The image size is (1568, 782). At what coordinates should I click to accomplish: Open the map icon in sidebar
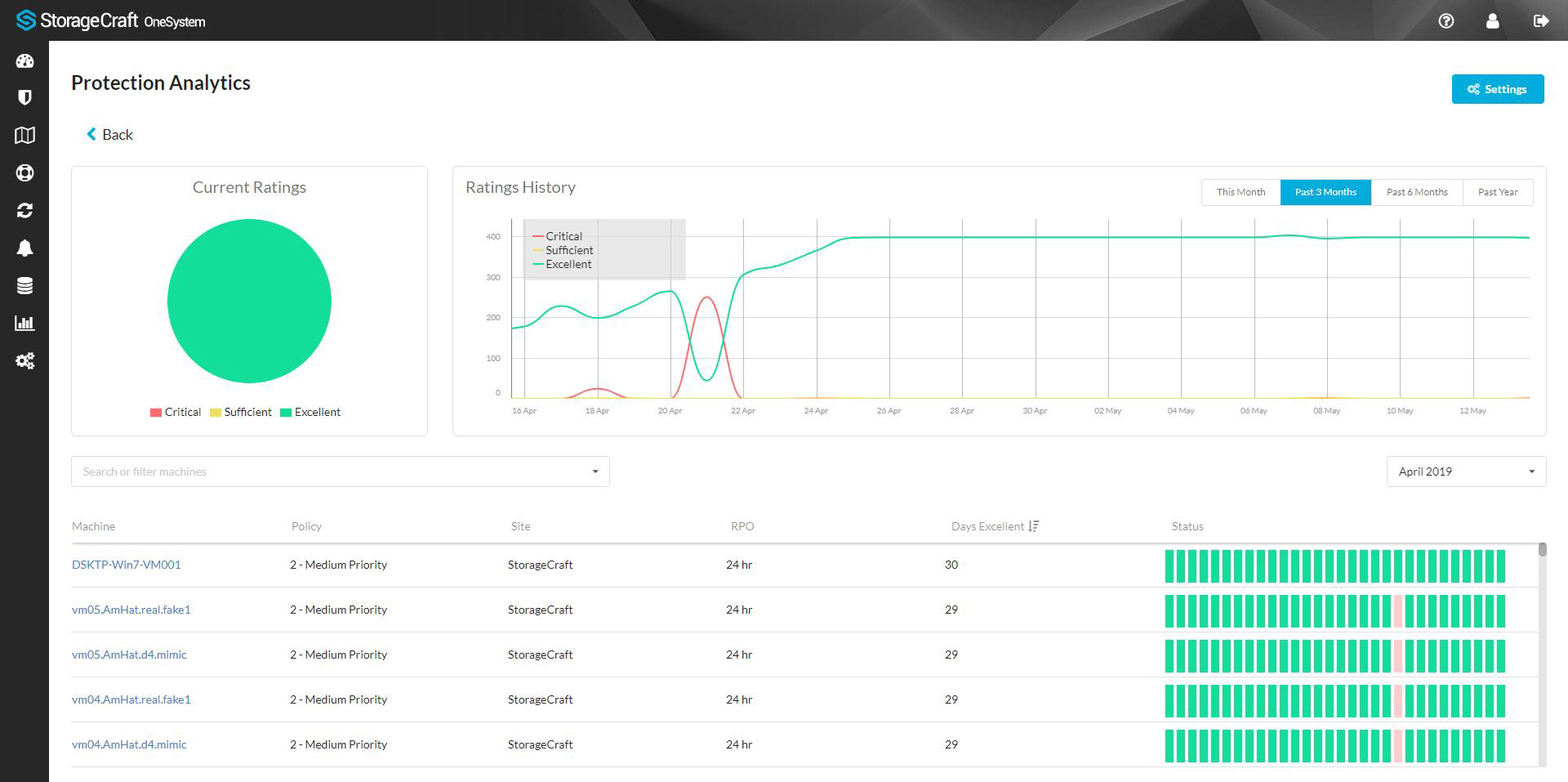tap(24, 136)
